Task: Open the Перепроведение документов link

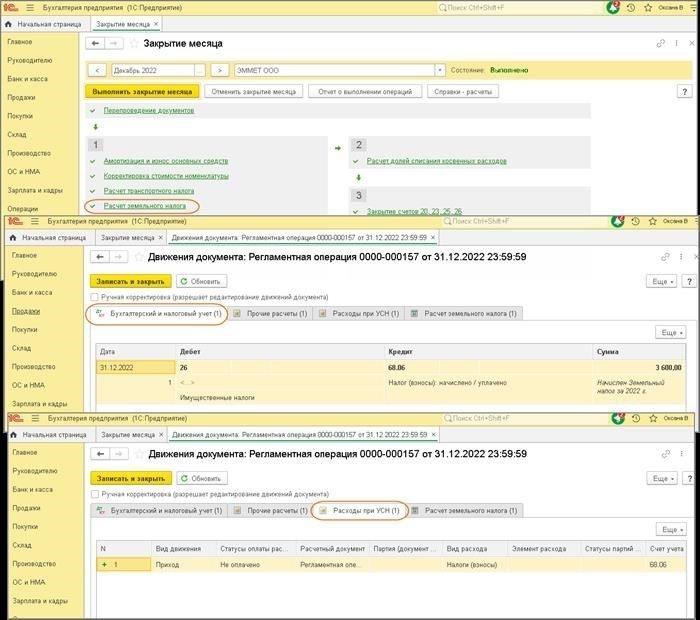Action: (149, 110)
